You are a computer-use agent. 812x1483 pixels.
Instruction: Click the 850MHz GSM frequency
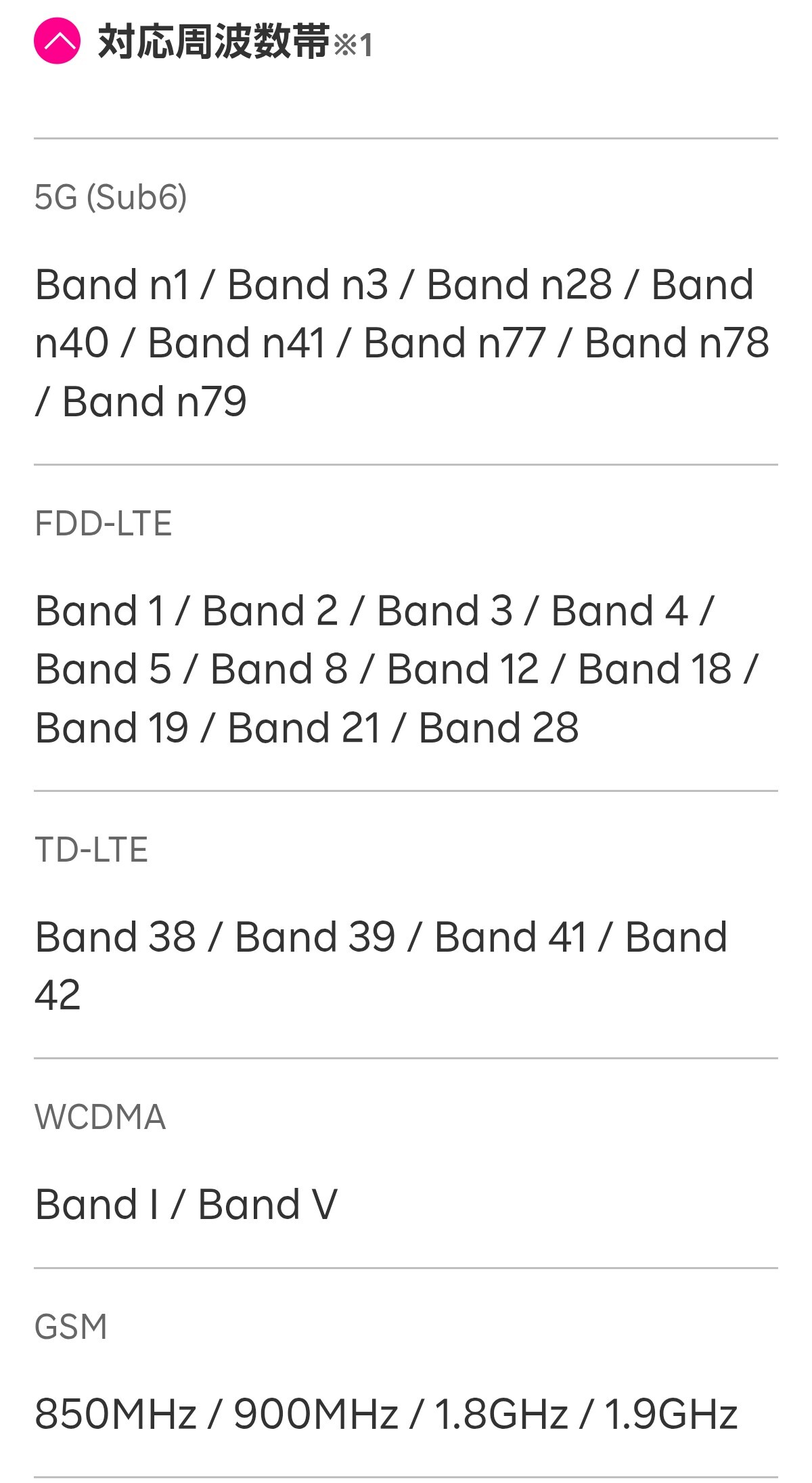click(116, 1415)
